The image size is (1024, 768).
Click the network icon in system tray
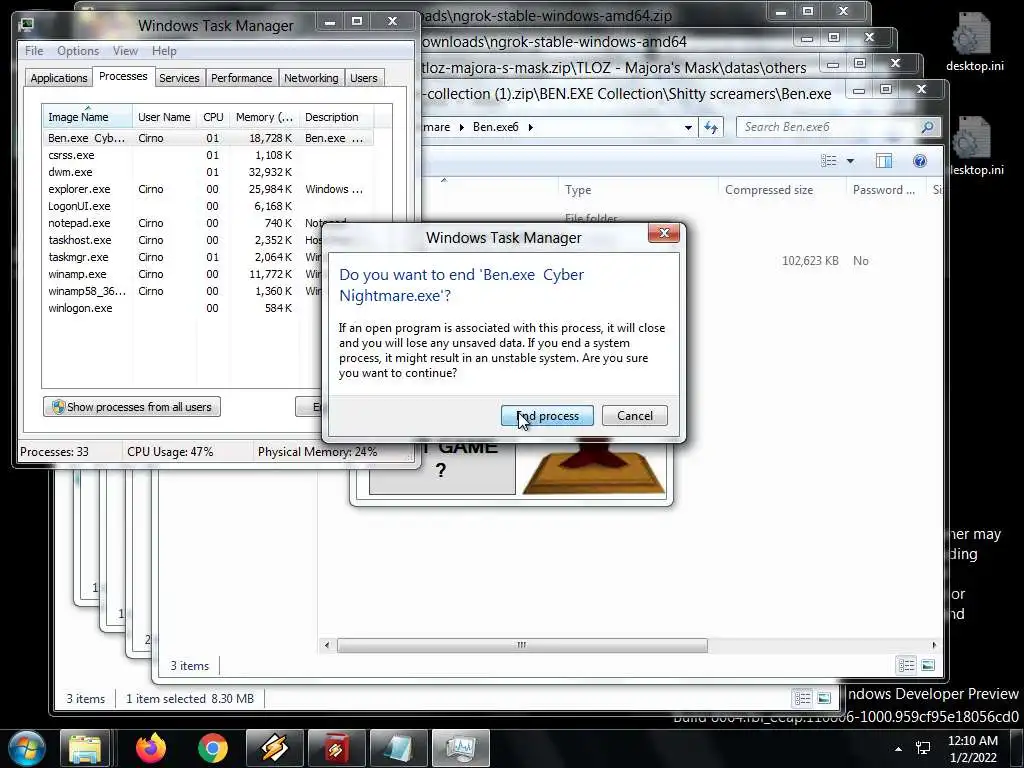pyautogui.click(x=923, y=748)
